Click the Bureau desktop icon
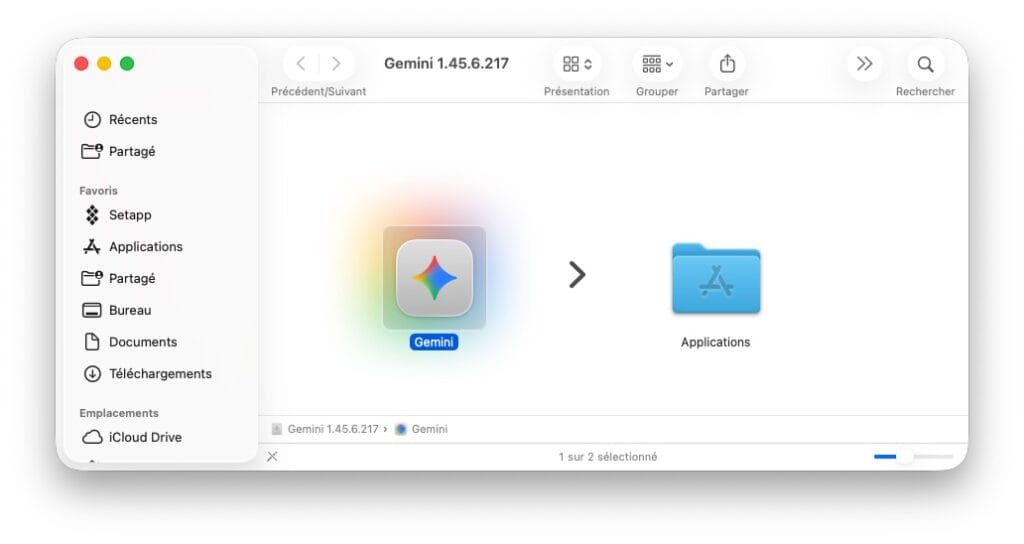 [91, 310]
